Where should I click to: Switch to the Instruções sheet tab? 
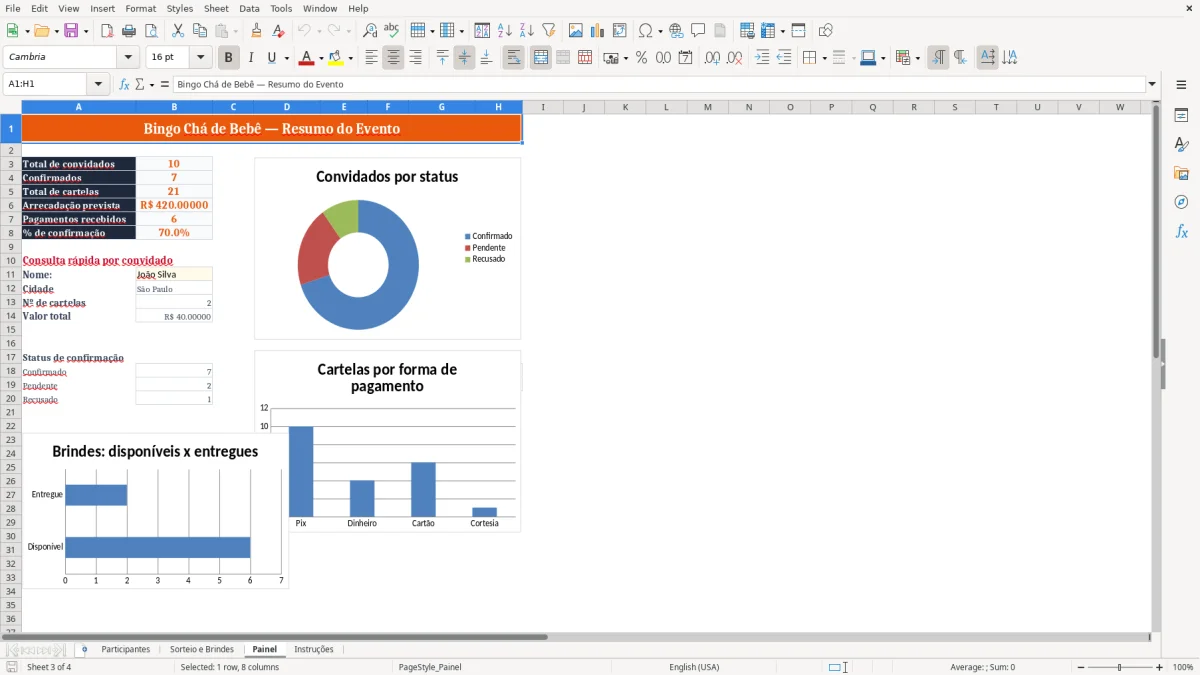coord(314,649)
